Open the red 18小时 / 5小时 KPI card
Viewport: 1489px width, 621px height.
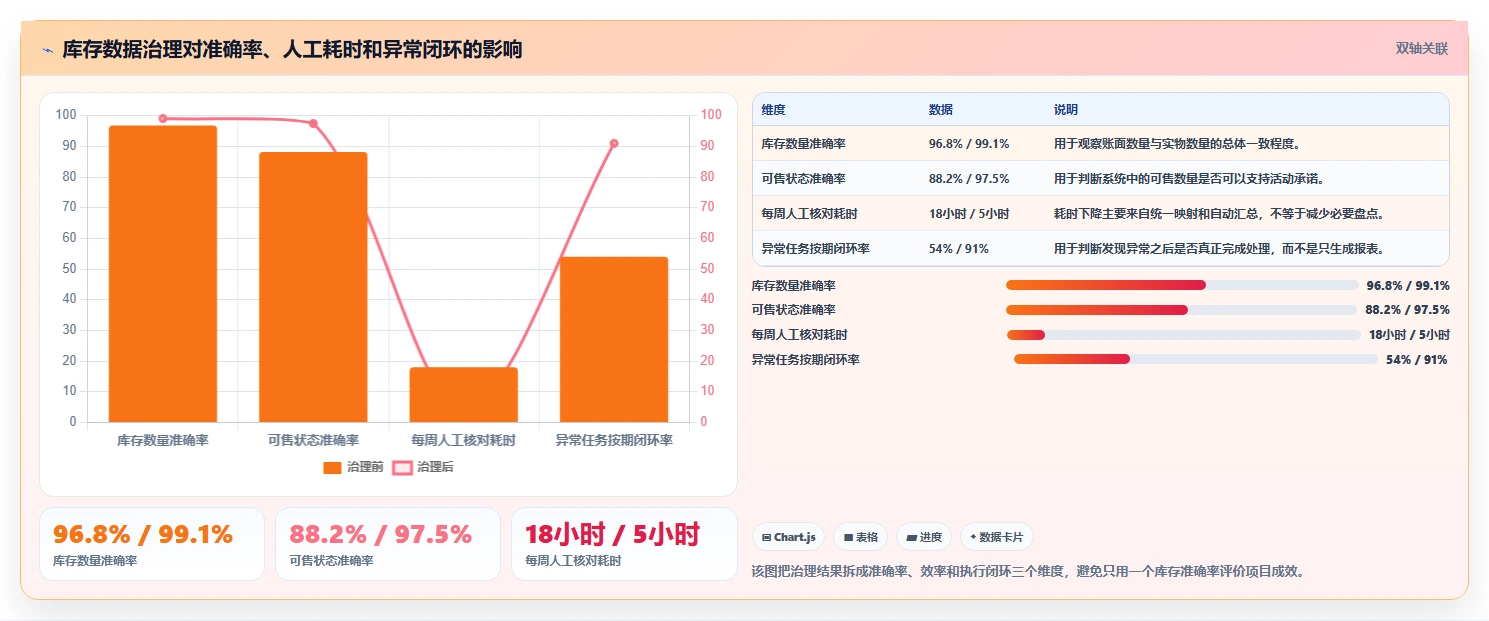[624, 544]
